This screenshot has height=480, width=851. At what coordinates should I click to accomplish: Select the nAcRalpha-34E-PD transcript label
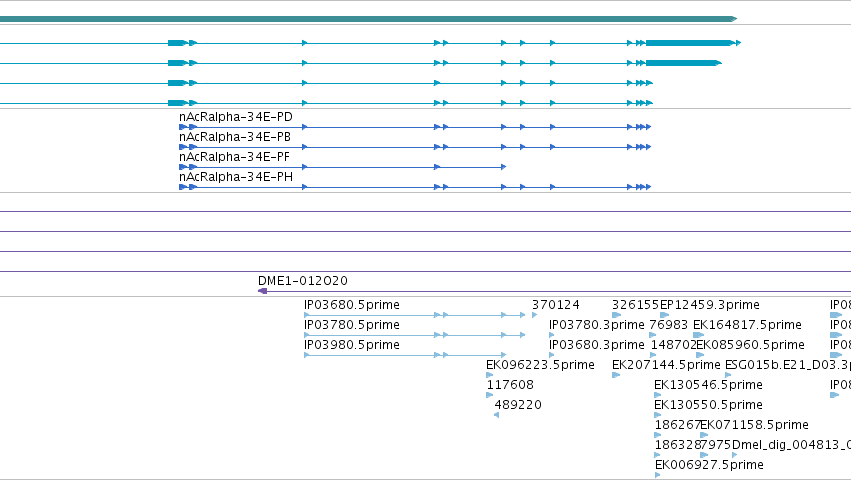coord(236,117)
